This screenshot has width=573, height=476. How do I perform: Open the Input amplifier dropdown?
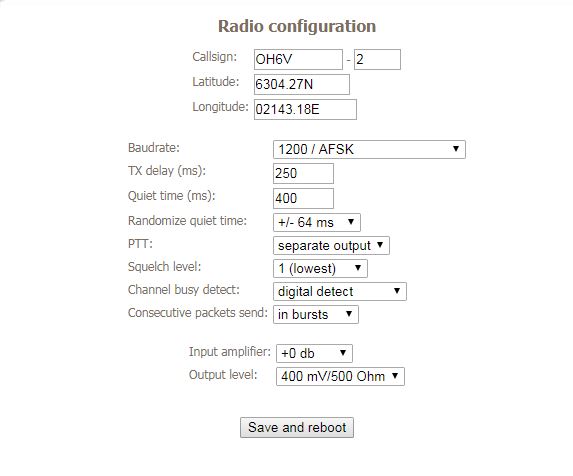(314, 353)
